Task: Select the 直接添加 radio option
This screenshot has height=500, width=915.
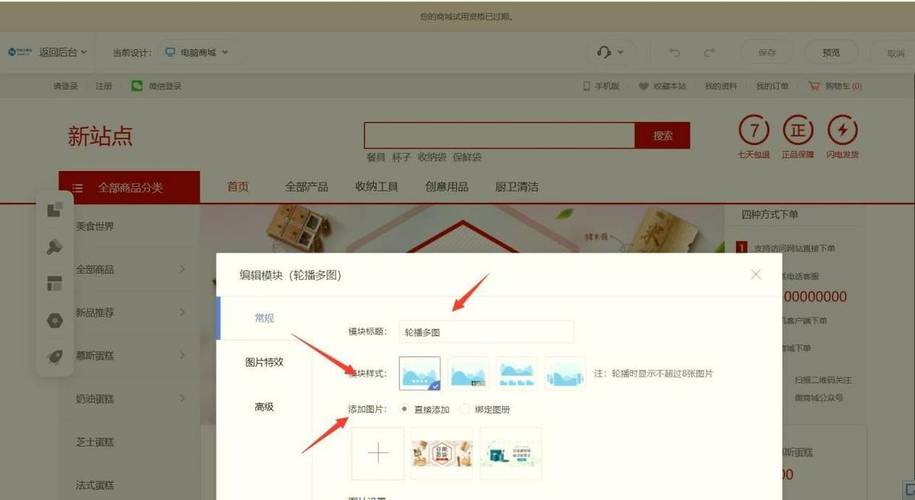Action: 404,409
